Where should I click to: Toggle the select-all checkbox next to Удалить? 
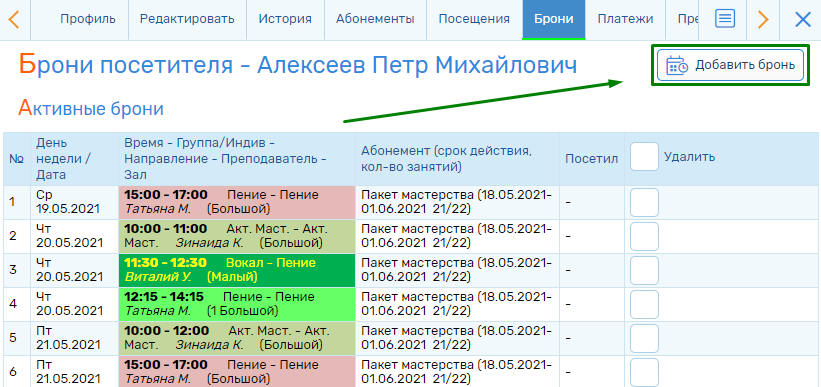pos(644,157)
